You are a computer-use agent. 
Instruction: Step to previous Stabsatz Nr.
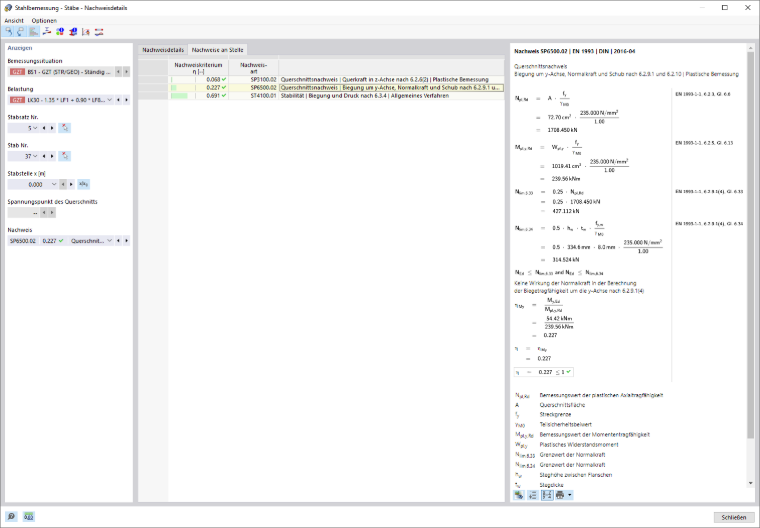(x=44, y=128)
